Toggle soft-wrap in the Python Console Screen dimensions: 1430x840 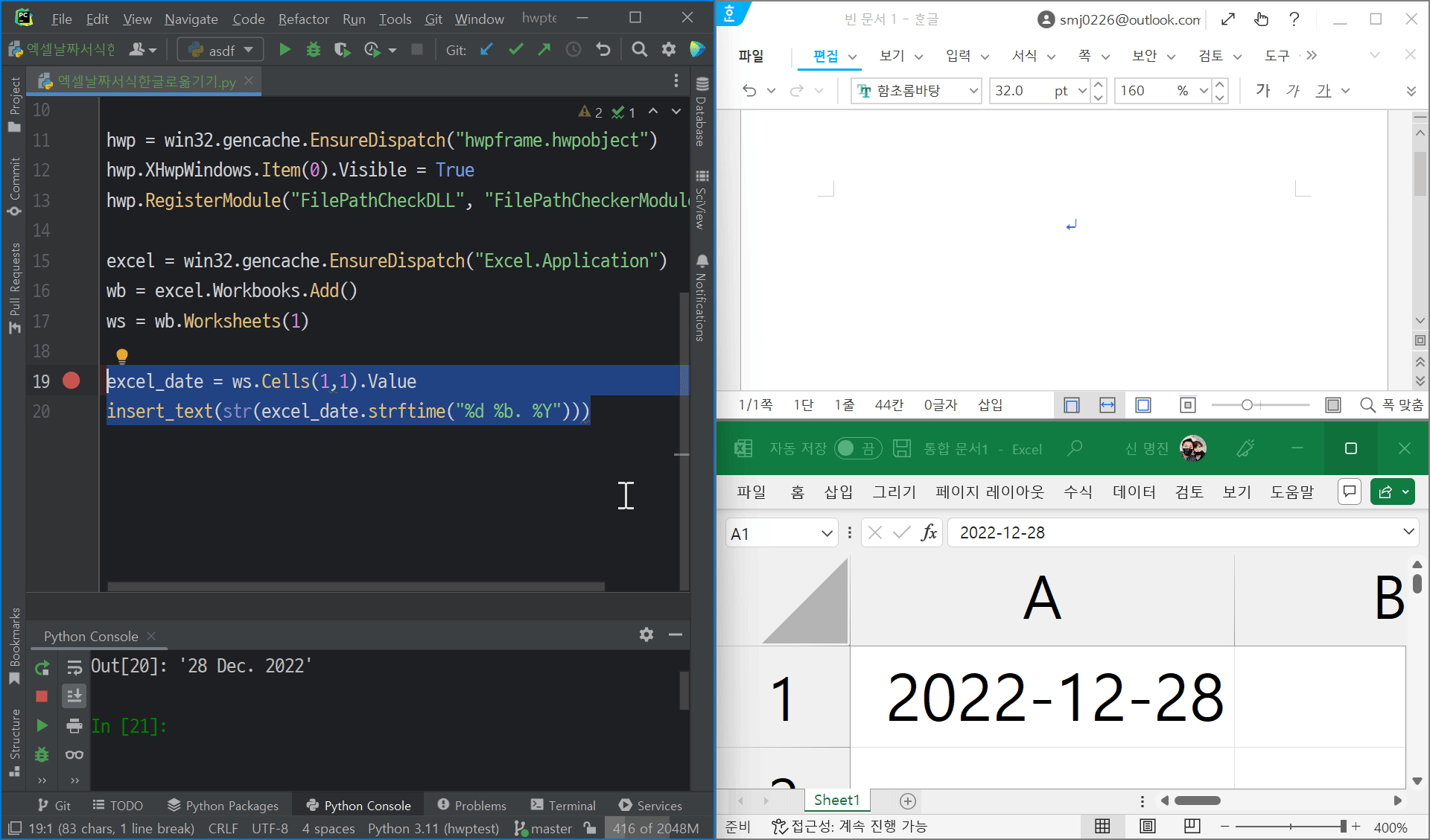pyautogui.click(x=74, y=668)
